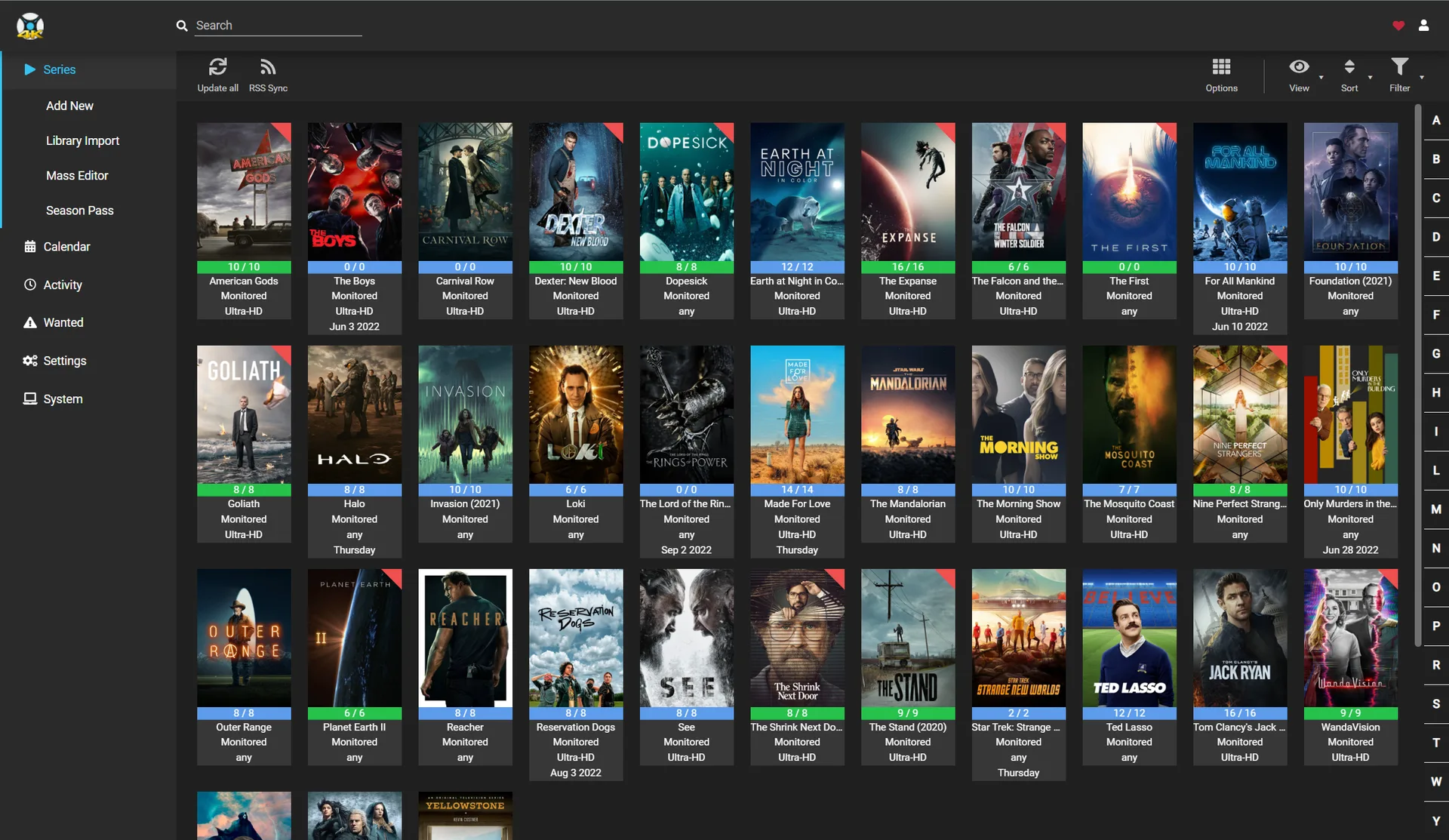This screenshot has height=840, width=1449.
Task: Open the Library Import page
Action: (83, 140)
